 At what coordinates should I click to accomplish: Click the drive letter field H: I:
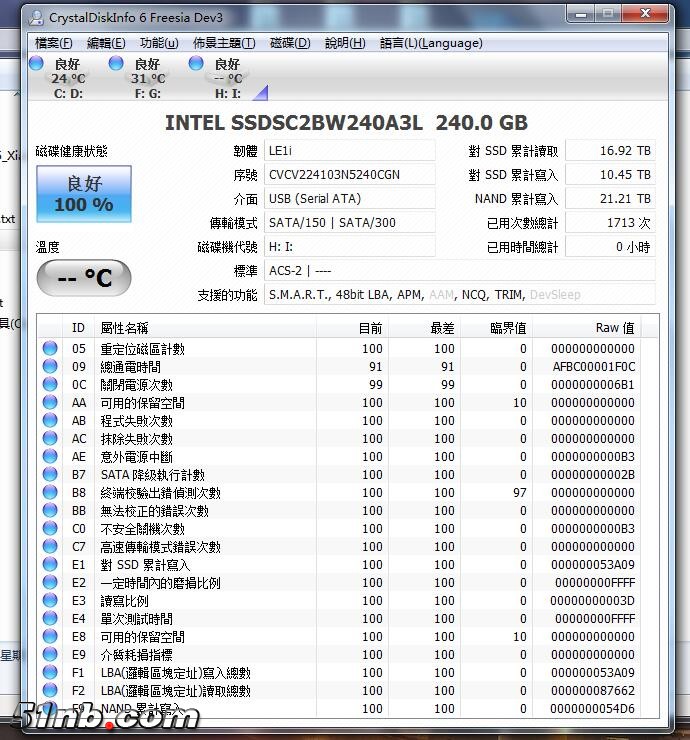[350, 247]
